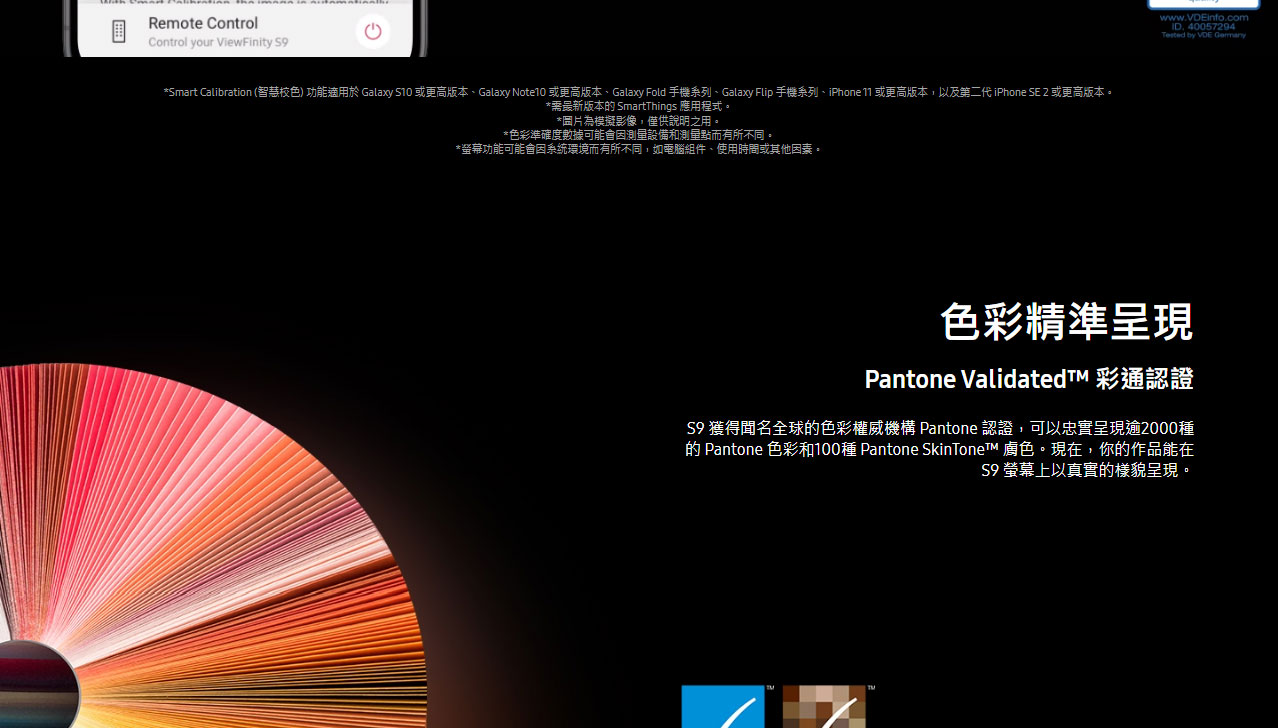Click the '色彩準確度數據' footnote line
Viewport: 1278px width, 728px height.
coord(639,134)
